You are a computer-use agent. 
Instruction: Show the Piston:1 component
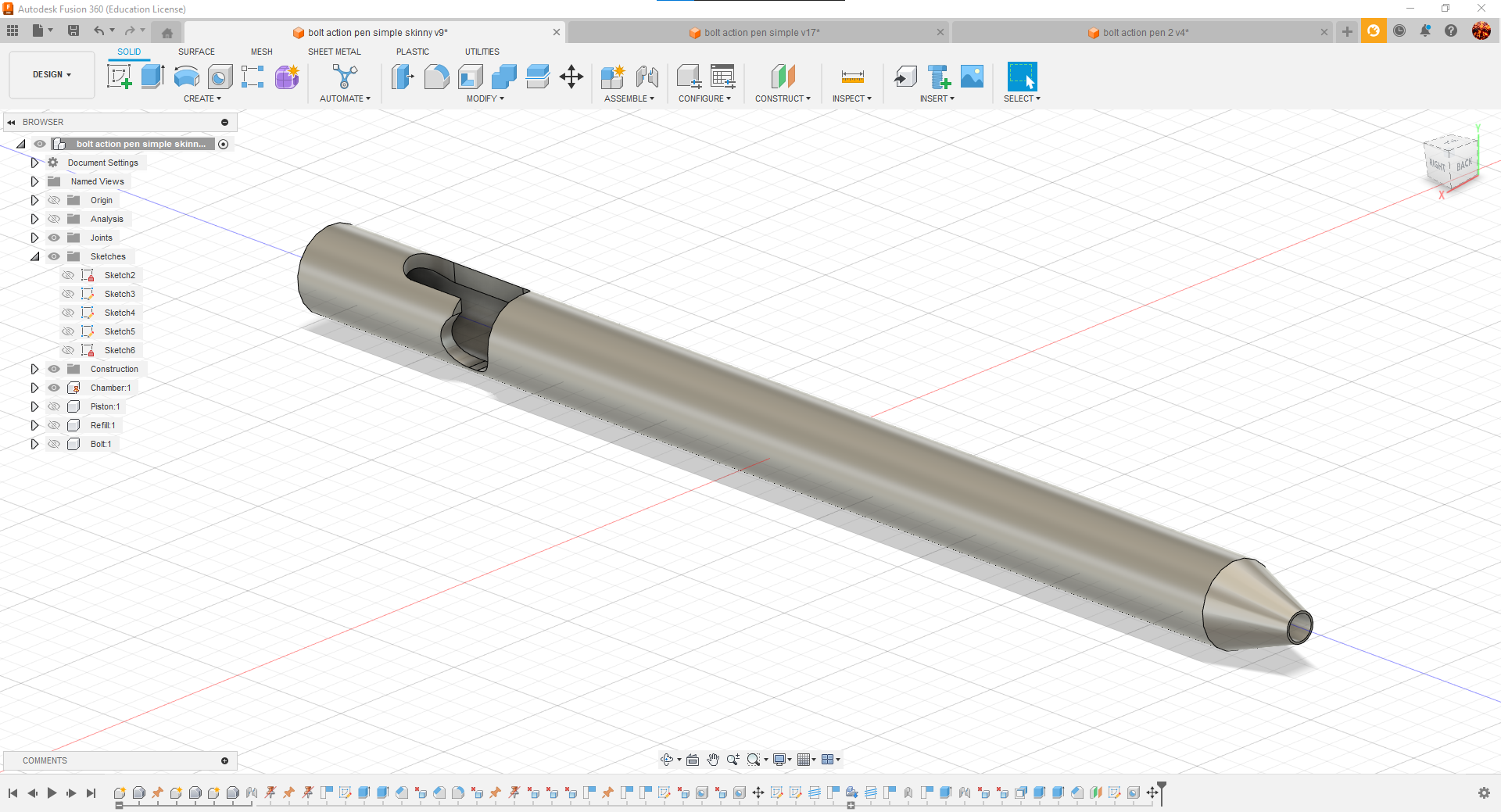pos(54,406)
